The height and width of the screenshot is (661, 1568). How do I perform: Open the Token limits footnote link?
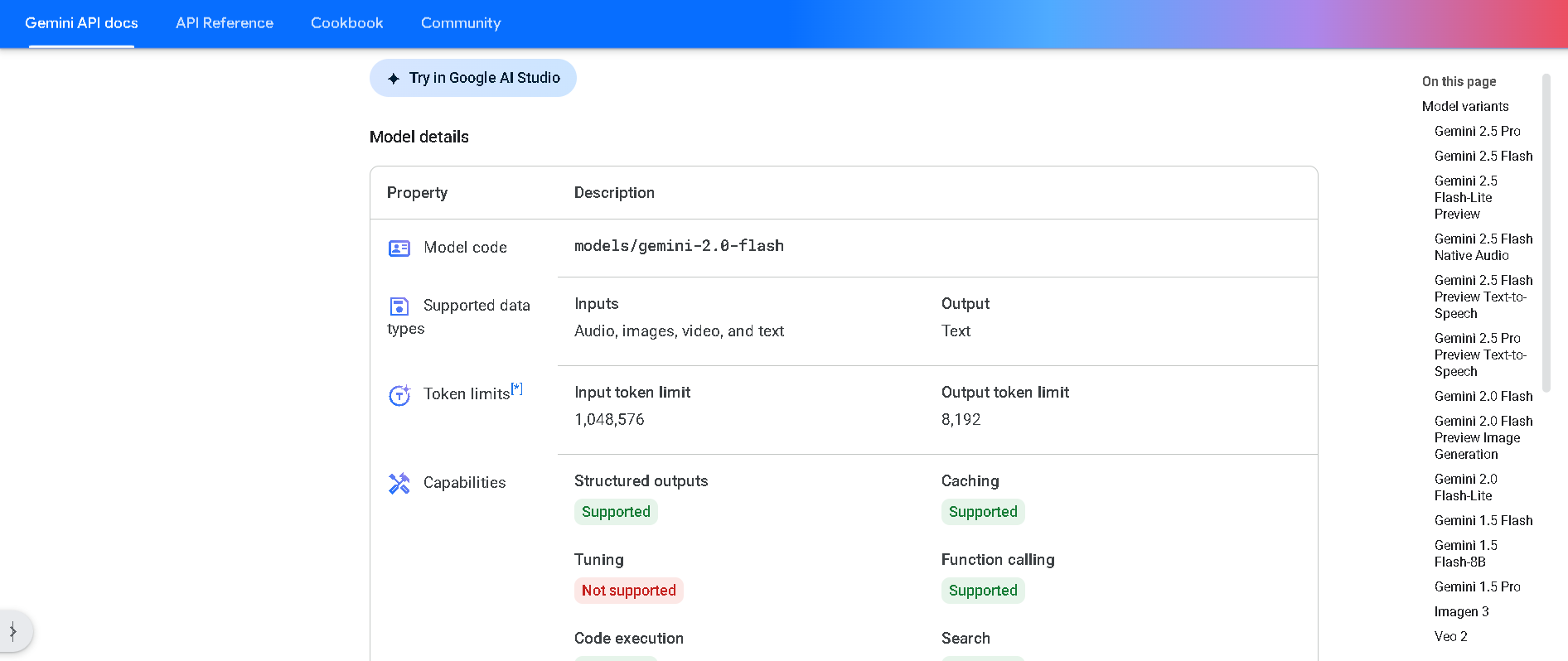point(516,388)
